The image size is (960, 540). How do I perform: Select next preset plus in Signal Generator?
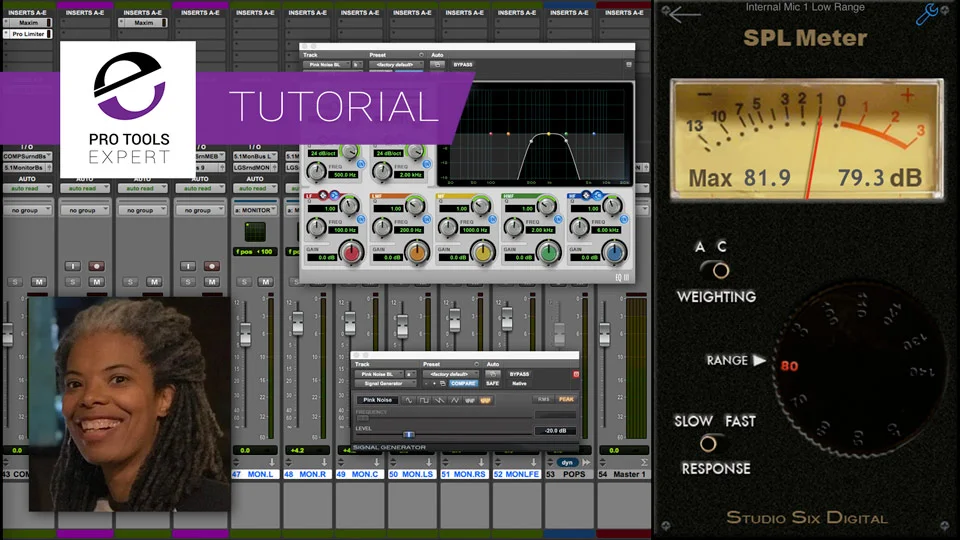coord(435,383)
